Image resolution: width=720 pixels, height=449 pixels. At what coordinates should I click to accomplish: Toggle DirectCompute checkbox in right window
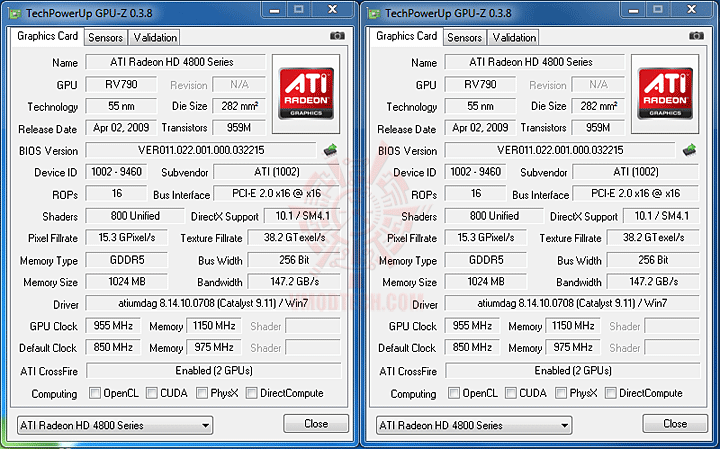[x=610, y=393]
